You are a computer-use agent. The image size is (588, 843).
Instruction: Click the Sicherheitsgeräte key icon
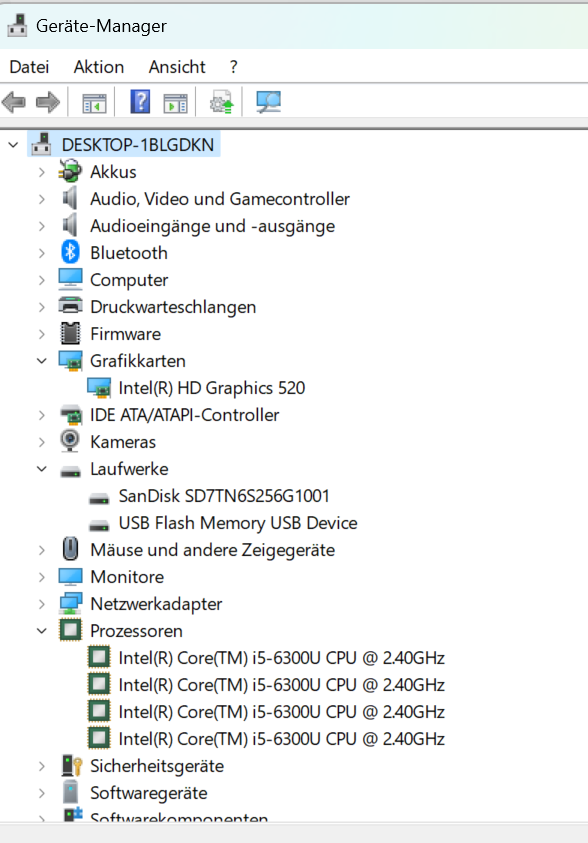pos(71,765)
